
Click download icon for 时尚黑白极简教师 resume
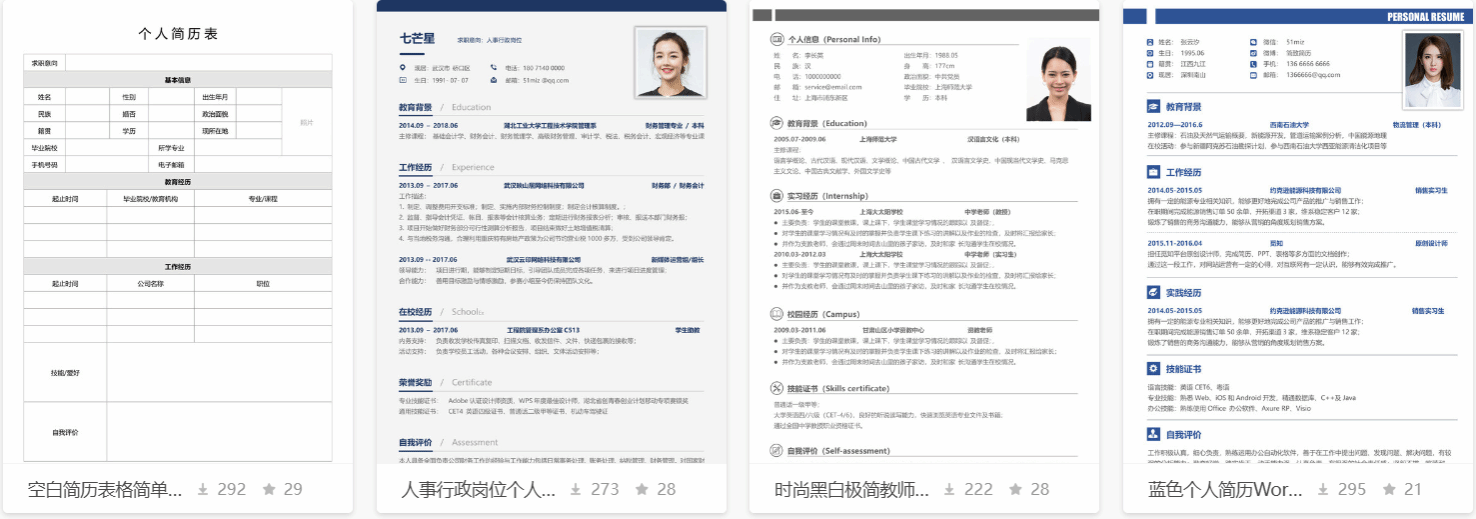click(950, 490)
